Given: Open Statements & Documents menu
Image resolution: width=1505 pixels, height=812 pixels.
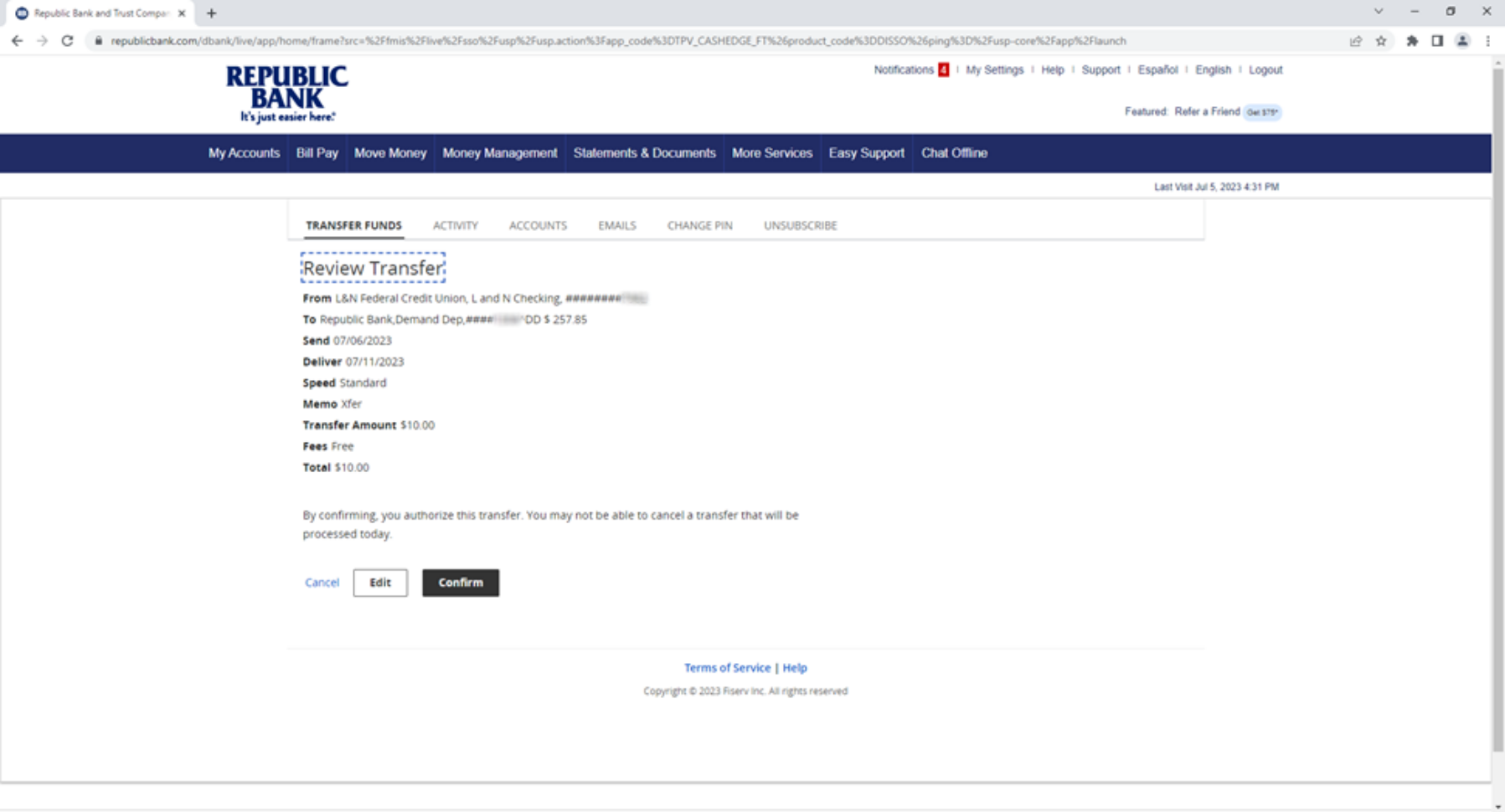Looking at the screenshot, I should pos(645,153).
